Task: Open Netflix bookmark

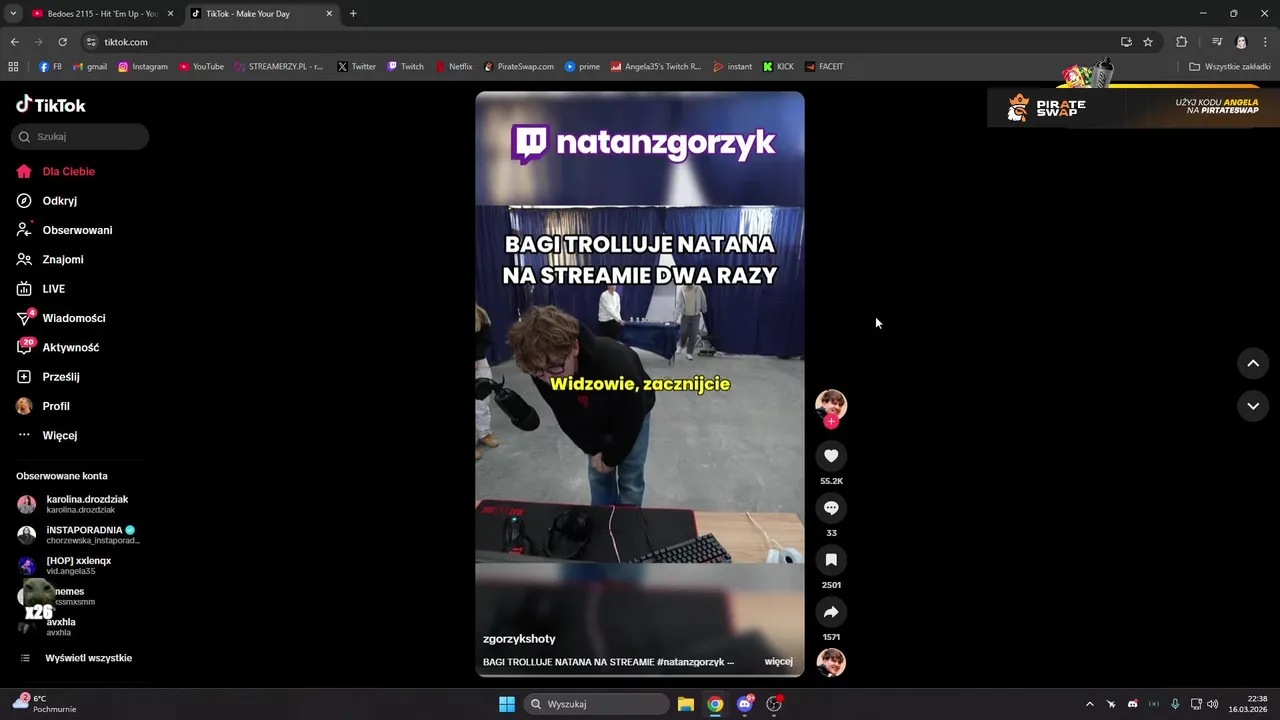Action: click(x=453, y=67)
